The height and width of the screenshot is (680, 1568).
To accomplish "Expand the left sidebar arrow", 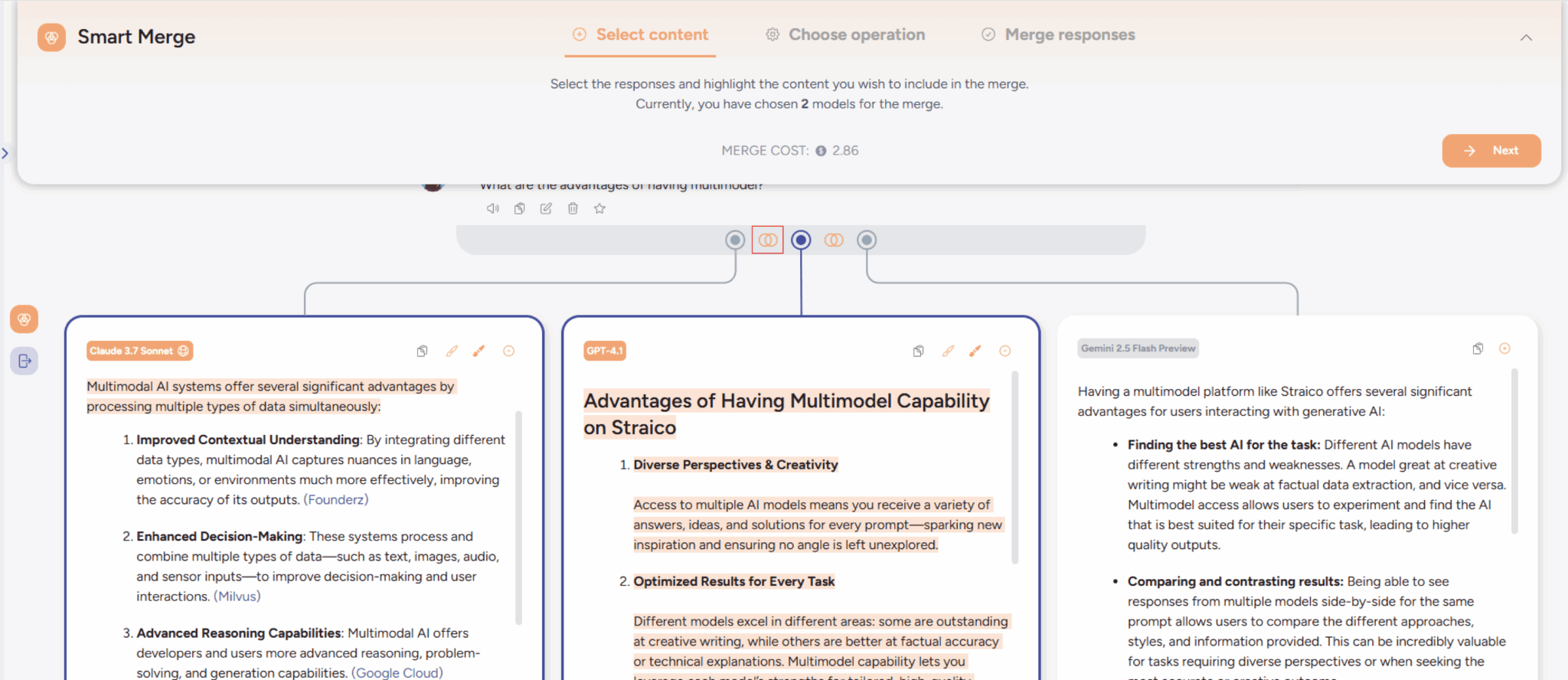I will click(x=5, y=153).
